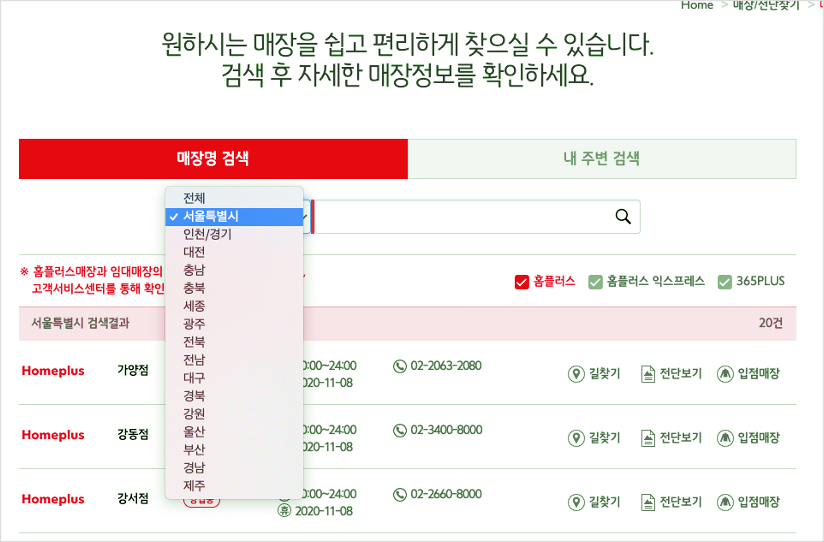
Task: Select 전체 in region dropdown
Action: tap(234, 198)
